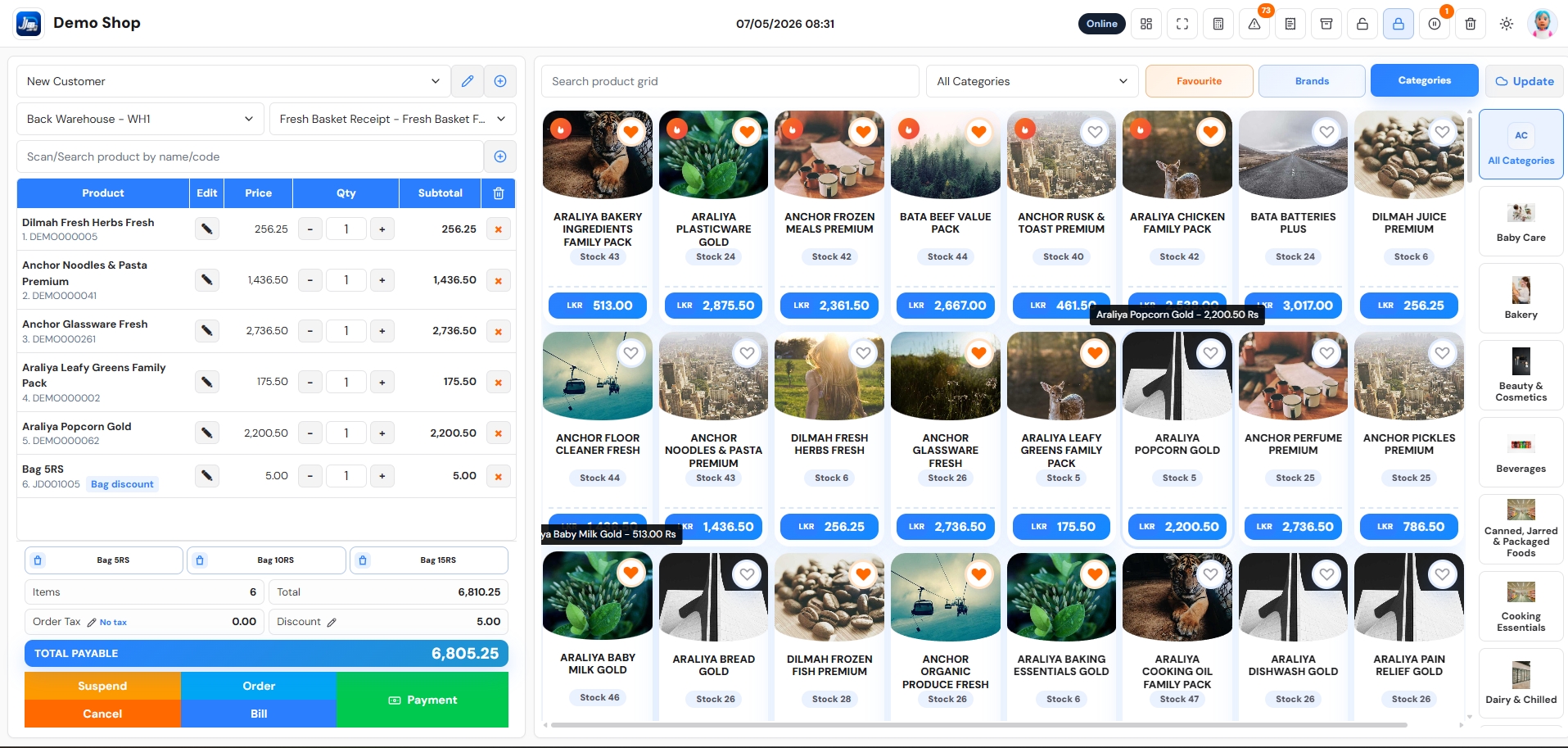
Task: Click the trash bin icon in header
Action: pyautogui.click(x=1471, y=24)
